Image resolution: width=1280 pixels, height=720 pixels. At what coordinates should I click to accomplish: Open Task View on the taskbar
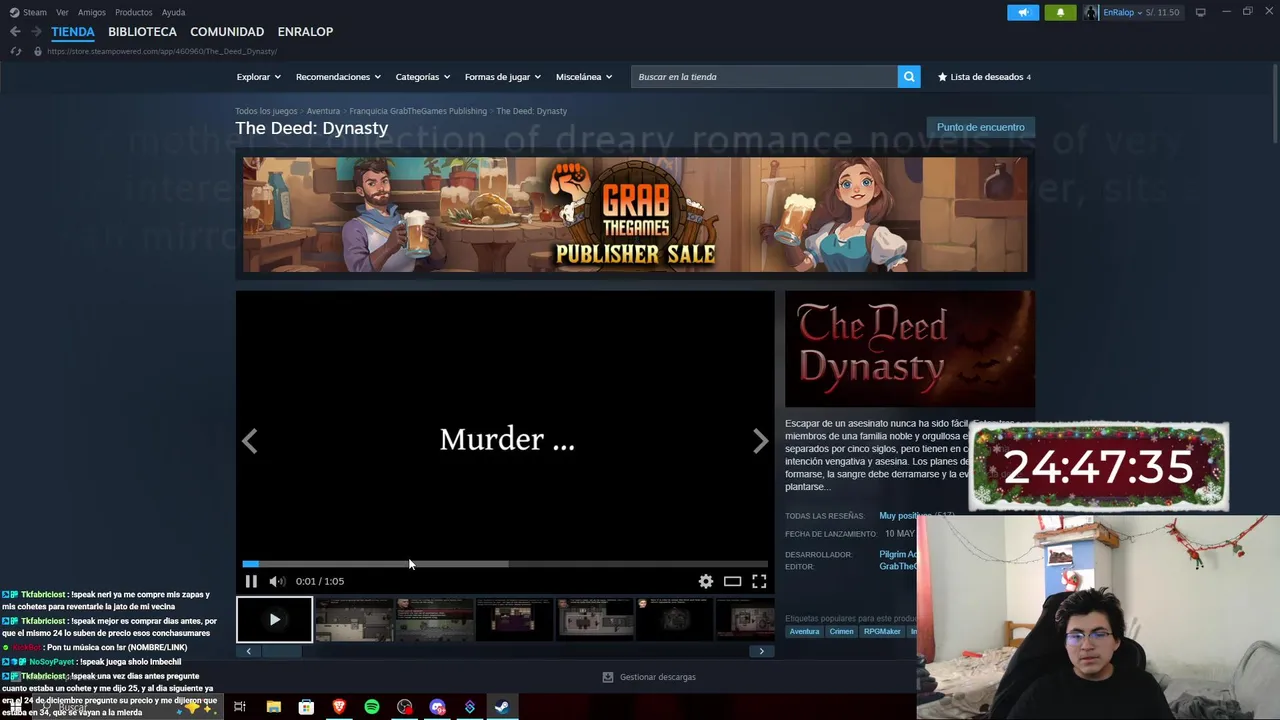pyautogui.click(x=240, y=707)
